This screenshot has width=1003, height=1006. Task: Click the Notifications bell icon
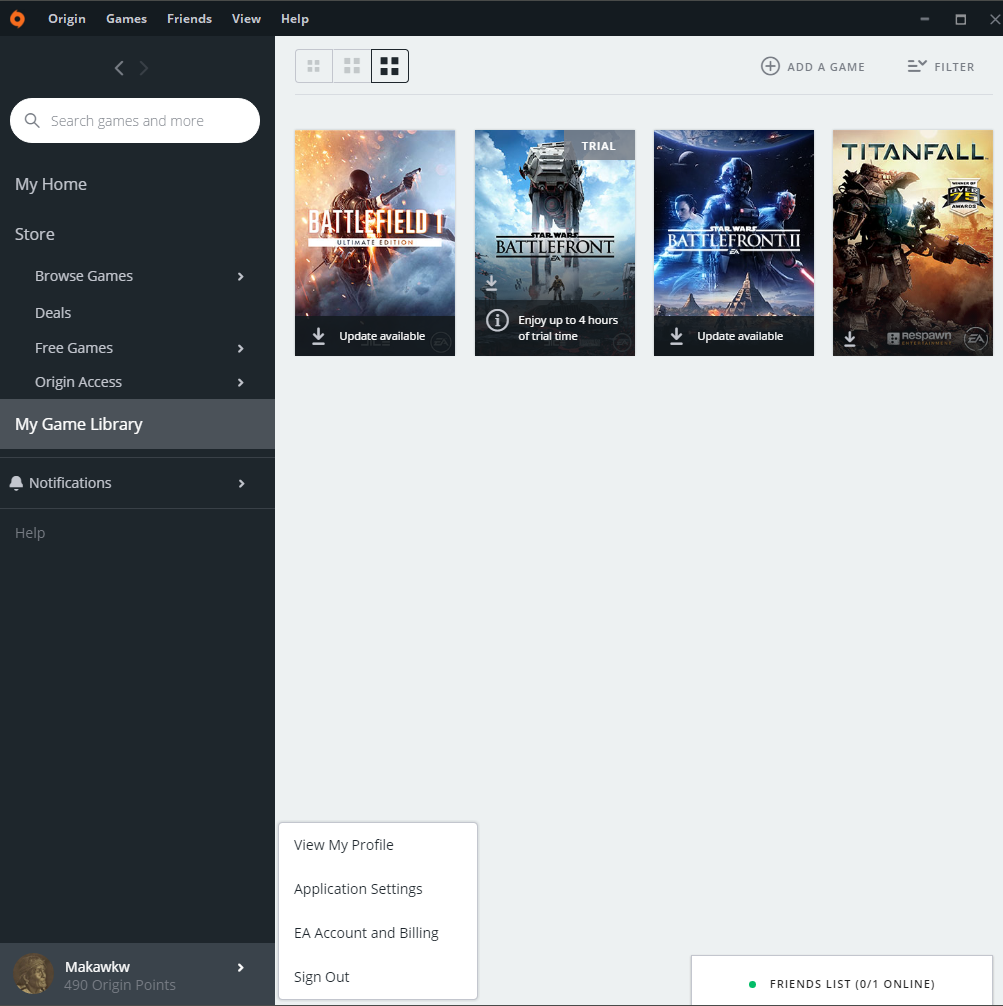click(x=16, y=483)
